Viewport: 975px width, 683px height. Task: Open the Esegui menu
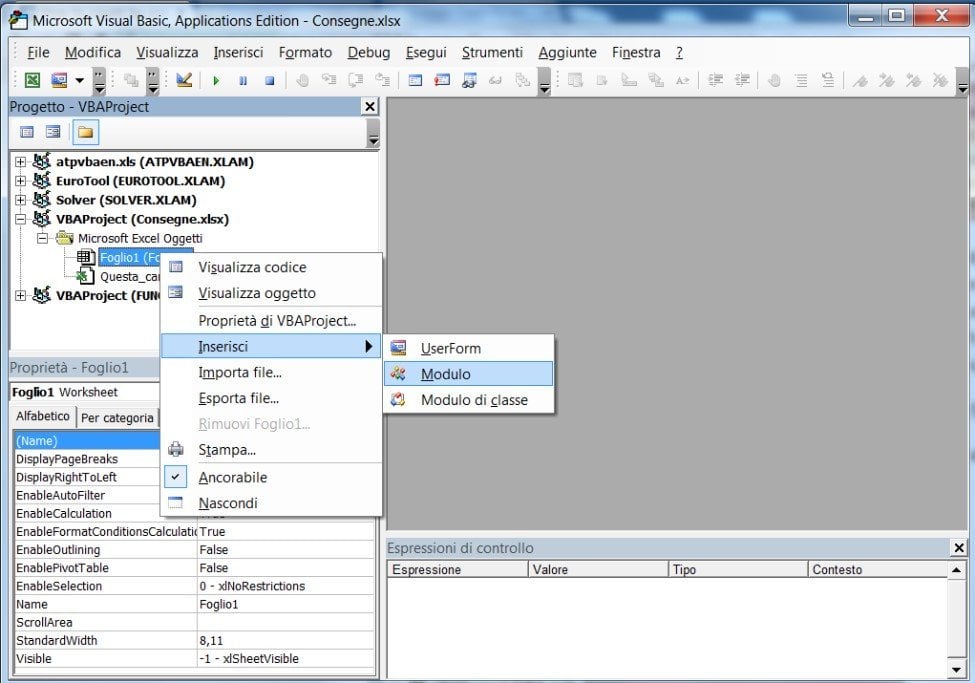(x=426, y=52)
